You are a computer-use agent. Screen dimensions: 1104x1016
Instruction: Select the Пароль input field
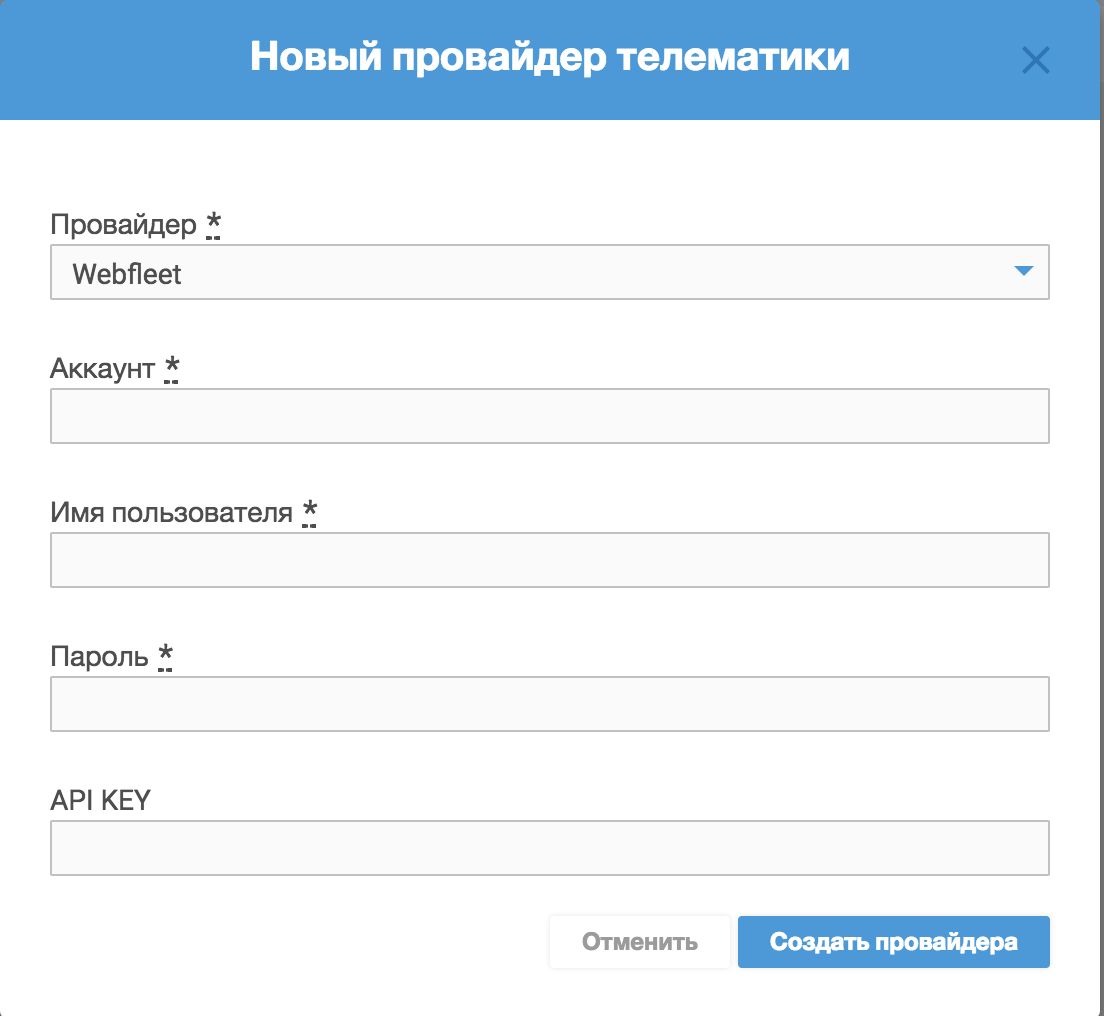[549, 704]
